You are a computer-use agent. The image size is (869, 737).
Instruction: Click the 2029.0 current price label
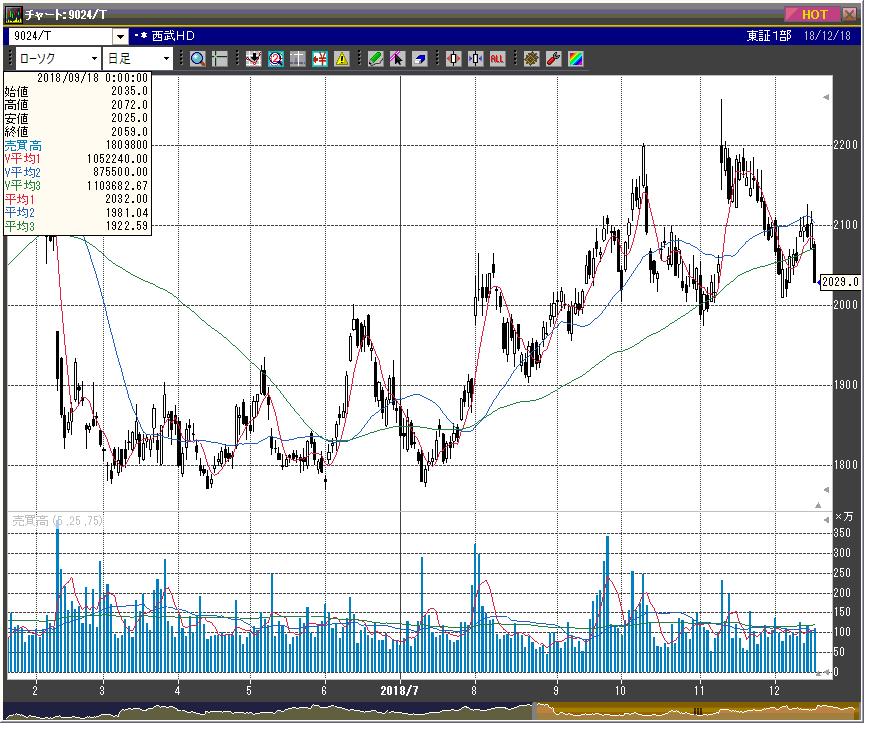pos(840,282)
